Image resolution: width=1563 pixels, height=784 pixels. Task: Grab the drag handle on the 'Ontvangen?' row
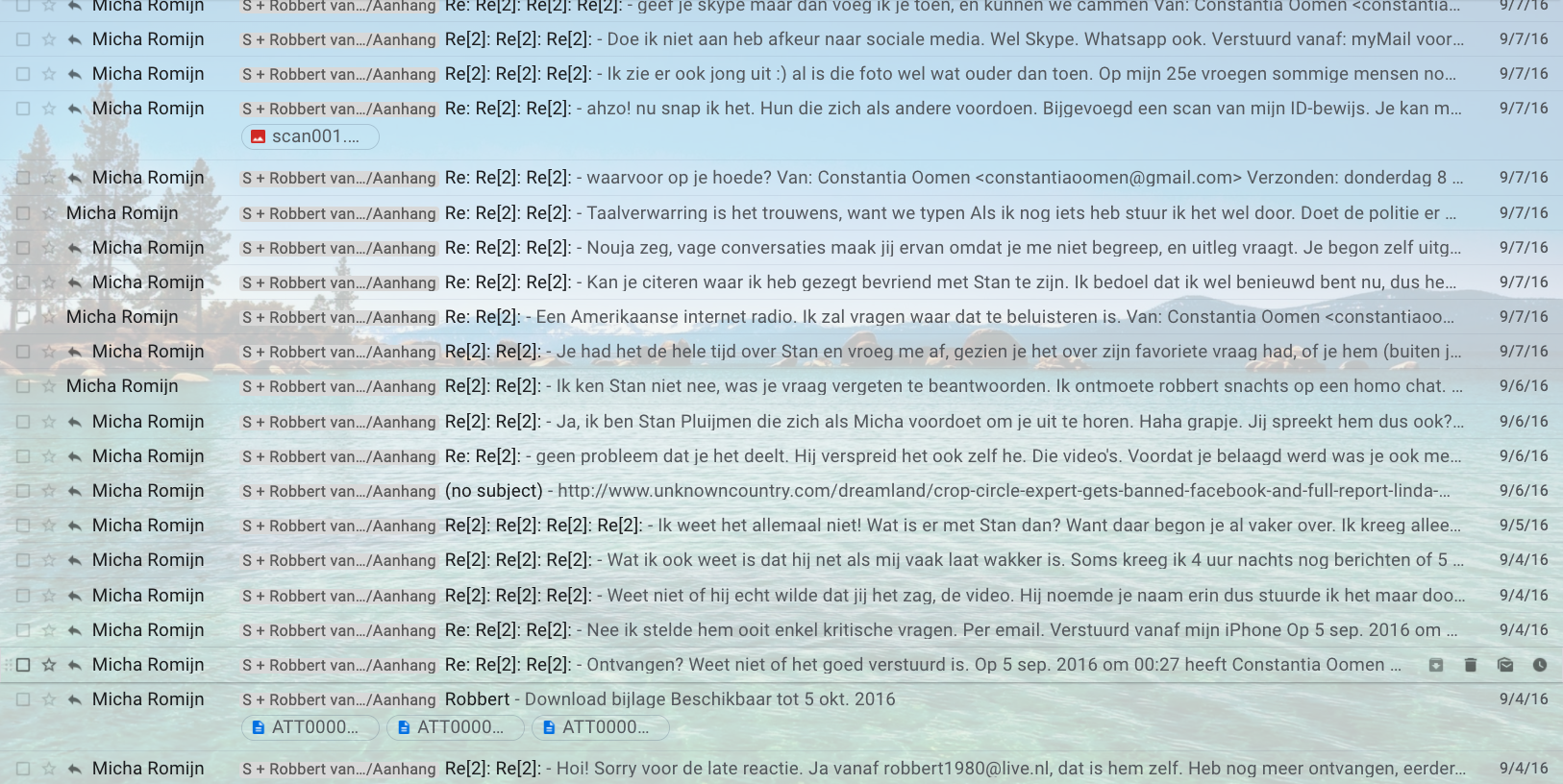tap(9, 665)
